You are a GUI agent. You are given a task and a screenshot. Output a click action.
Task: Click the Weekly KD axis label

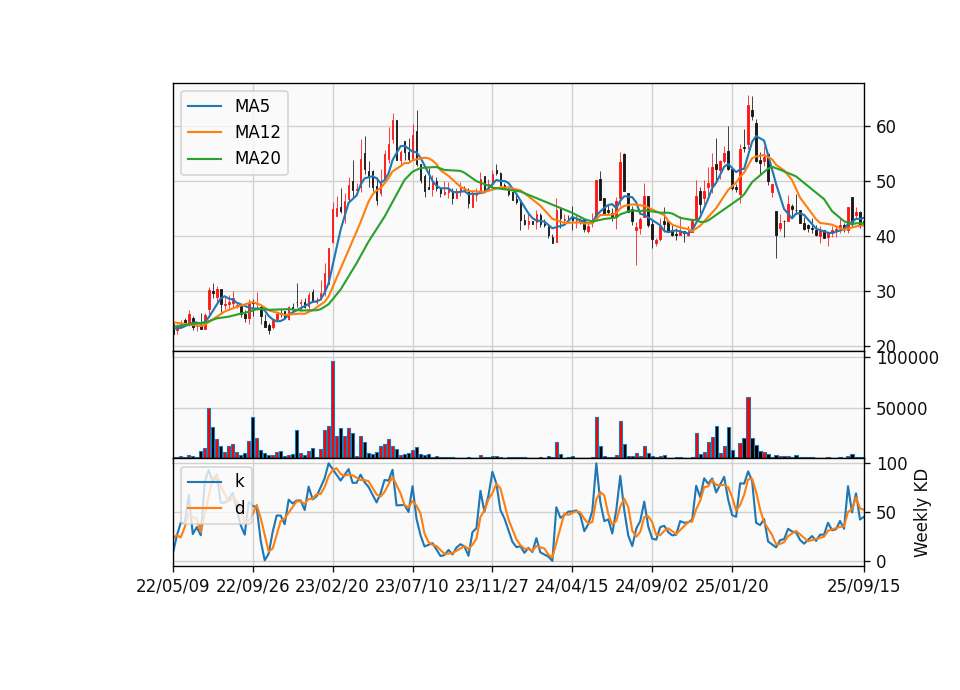(921, 513)
